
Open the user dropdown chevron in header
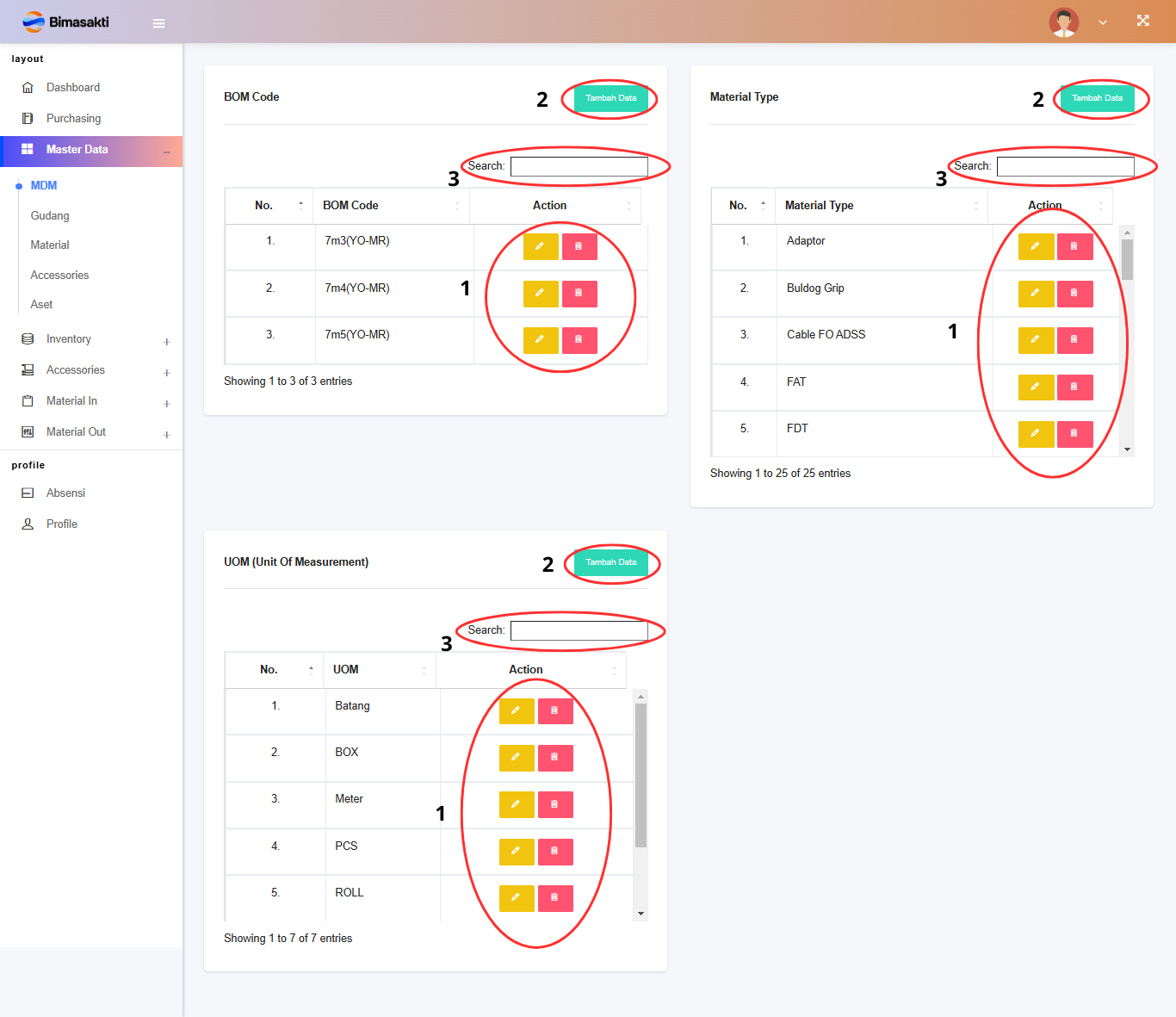click(x=1103, y=22)
